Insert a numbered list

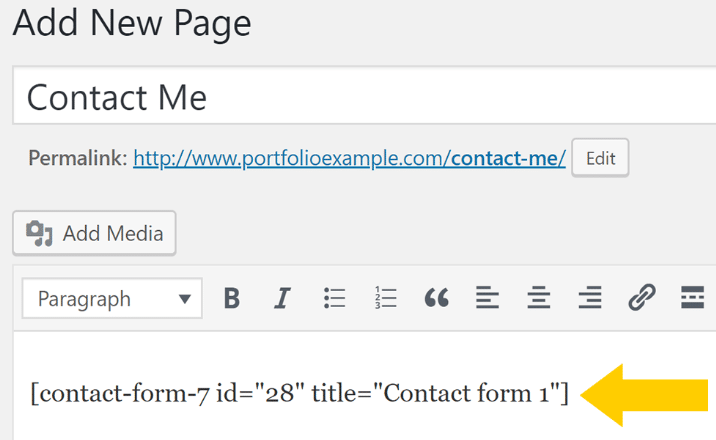pyautogui.click(x=385, y=299)
